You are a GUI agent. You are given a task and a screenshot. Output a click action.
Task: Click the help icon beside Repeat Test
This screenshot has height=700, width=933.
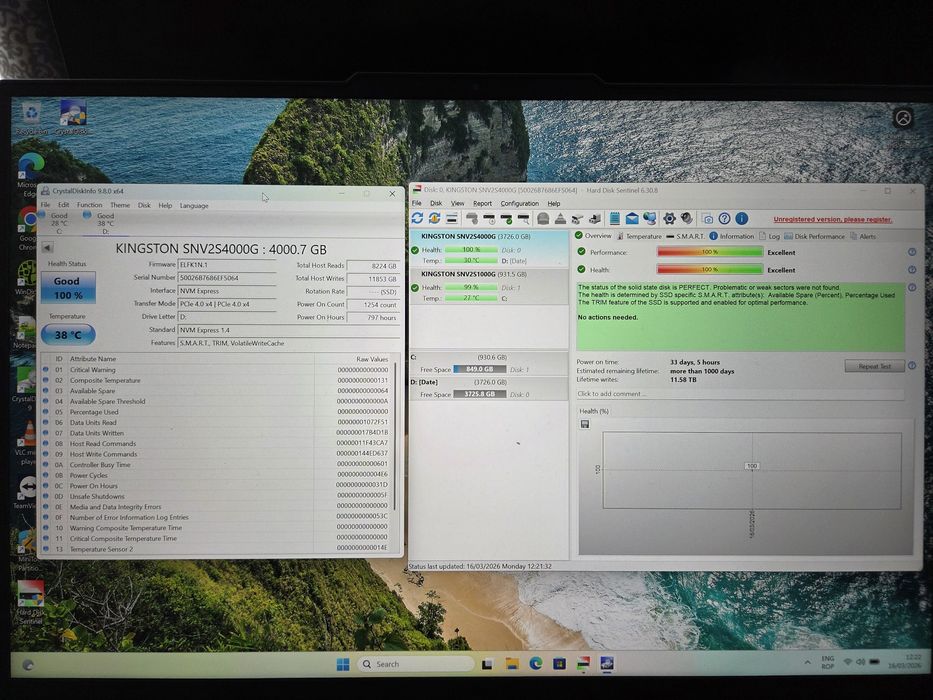coord(912,365)
